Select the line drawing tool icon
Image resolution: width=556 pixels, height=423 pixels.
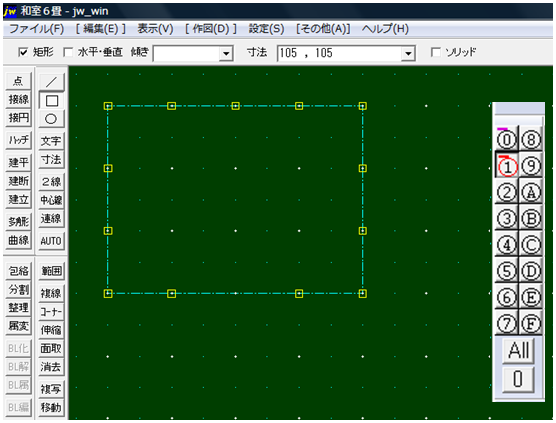pos(51,82)
